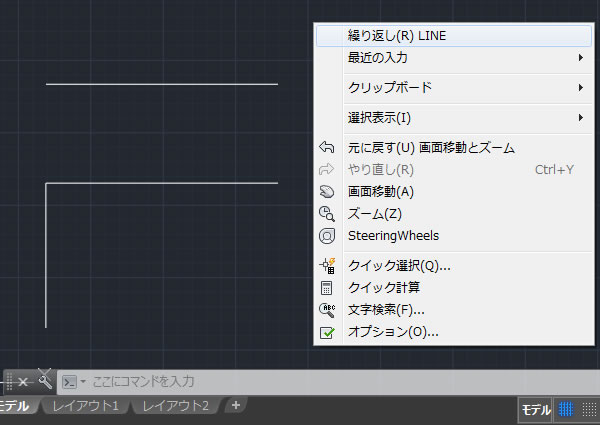
Task: Add a new layout with plus tab
Action: tap(236, 405)
